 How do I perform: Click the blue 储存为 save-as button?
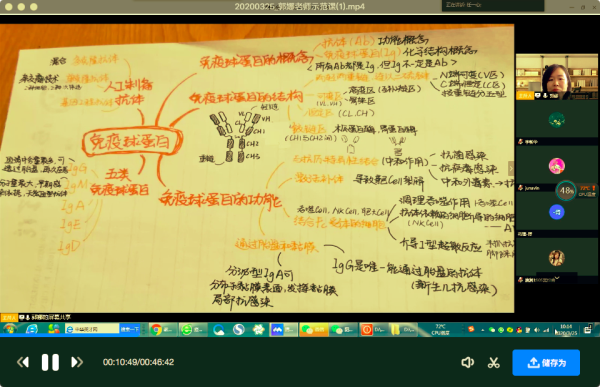[x=546, y=363]
